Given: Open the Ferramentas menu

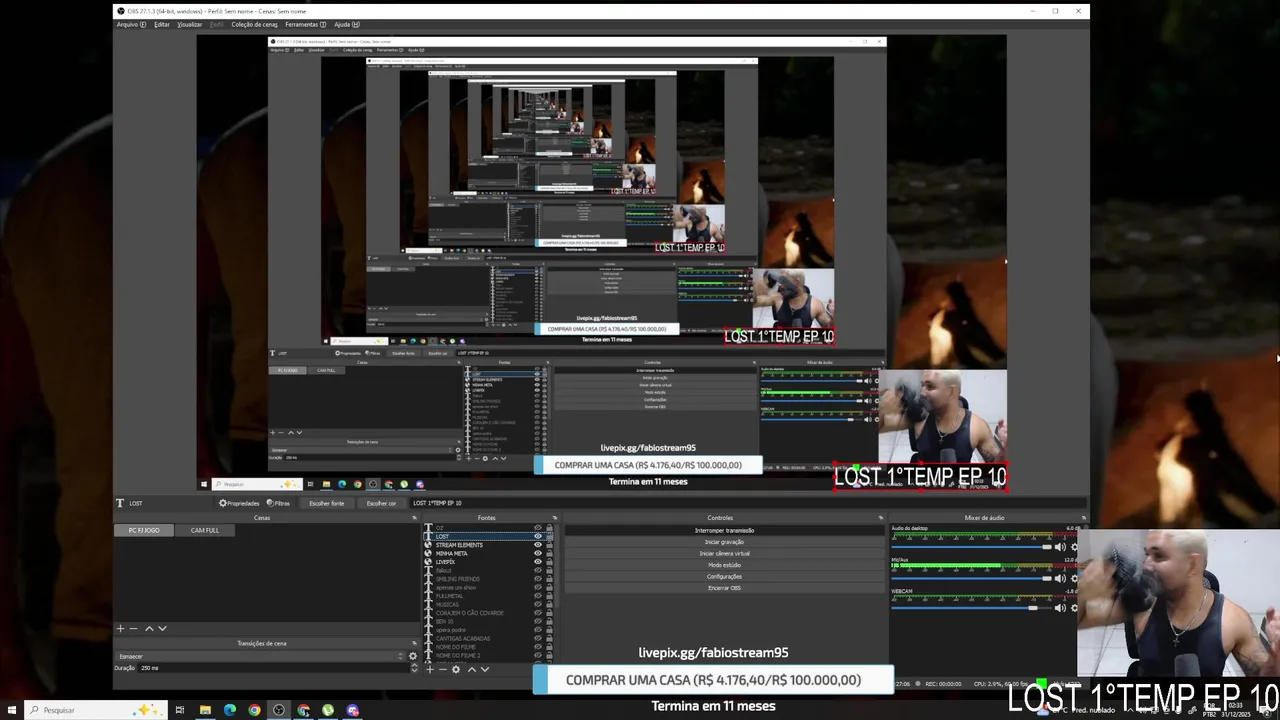Looking at the screenshot, I should pyautogui.click(x=304, y=24).
